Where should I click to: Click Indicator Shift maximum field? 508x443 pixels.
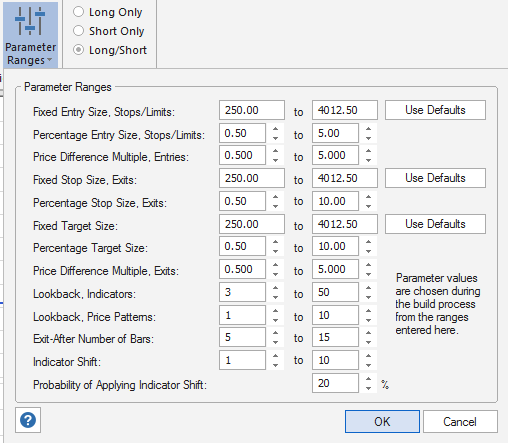pos(335,360)
